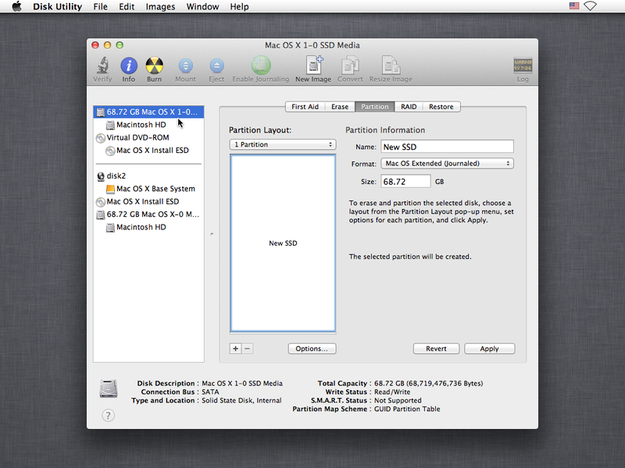Switch to the Restore tab
This screenshot has height=468, width=625.
(x=441, y=107)
